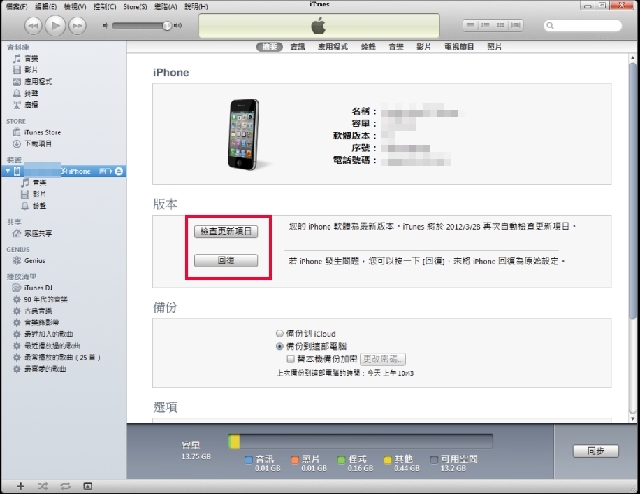Skip to the previous track
Screen dimensions: 640x494
tap(33, 26)
